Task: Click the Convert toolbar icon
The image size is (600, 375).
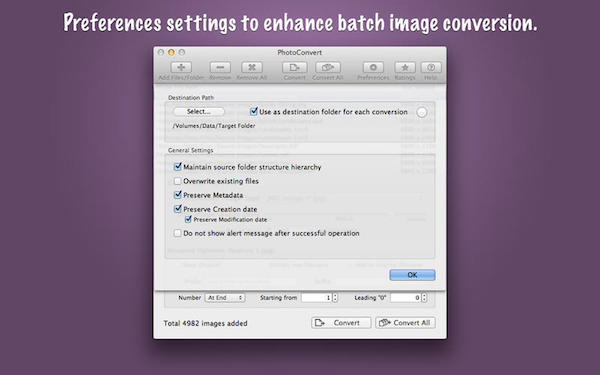Action: (294, 67)
